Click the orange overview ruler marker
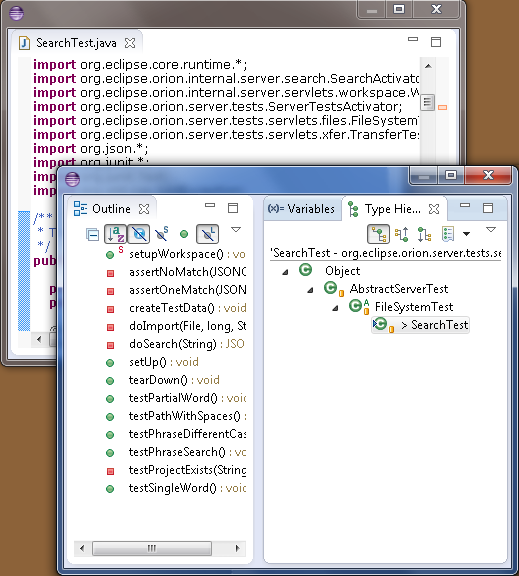 pos(443,108)
